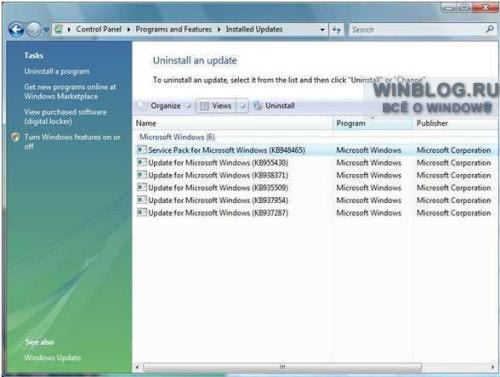Open Turn Windows features on or off
500x377 pixels.
(72, 142)
